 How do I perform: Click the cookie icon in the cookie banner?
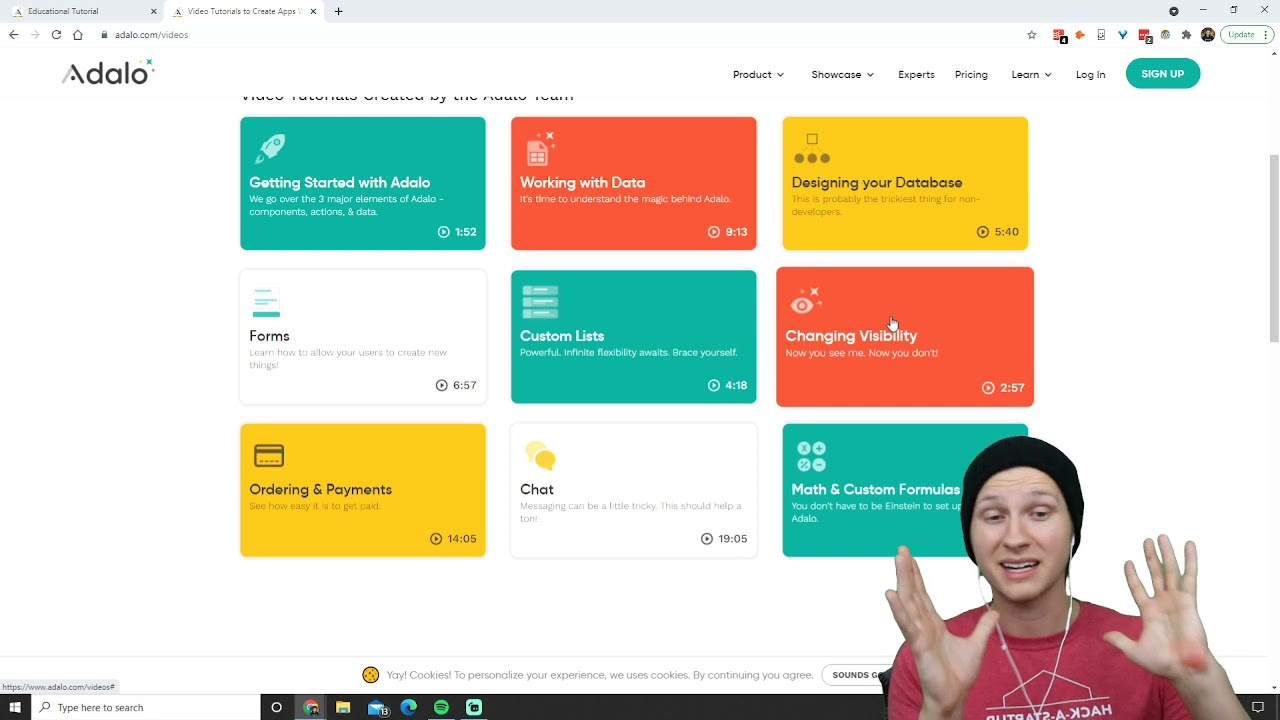pyautogui.click(x=371, y=675)
